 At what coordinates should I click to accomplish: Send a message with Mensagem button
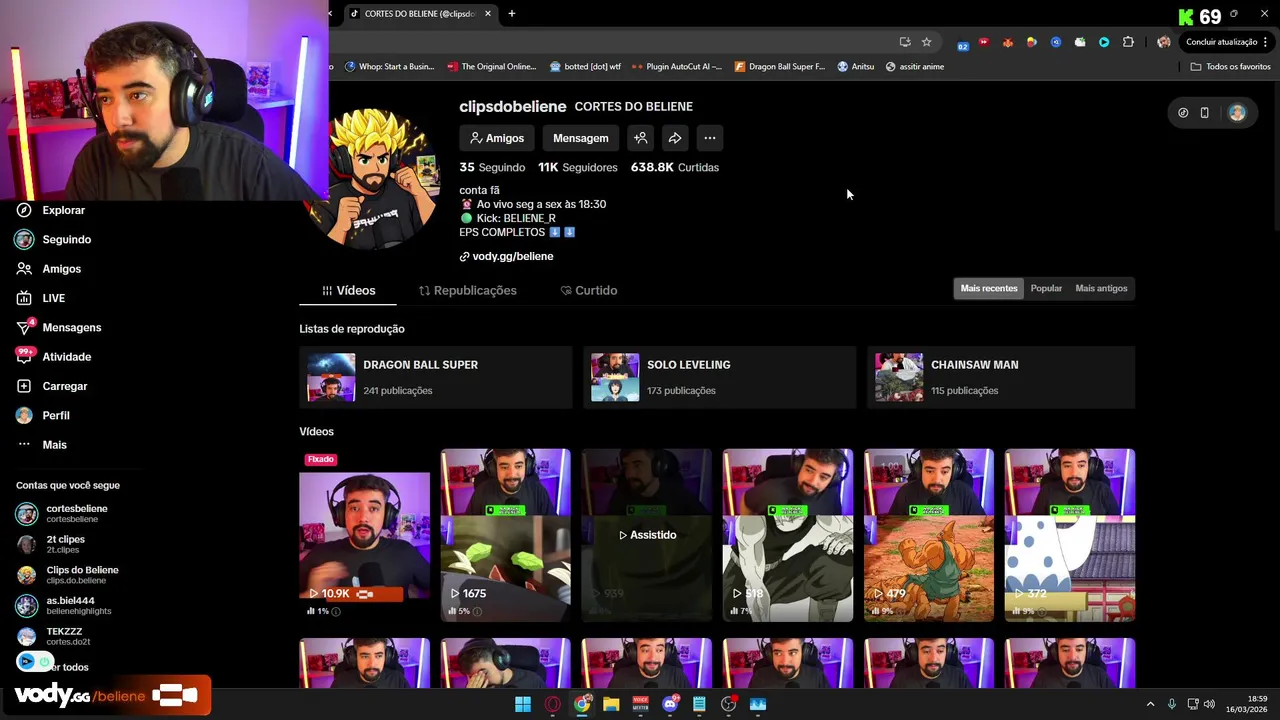[580, 138]
